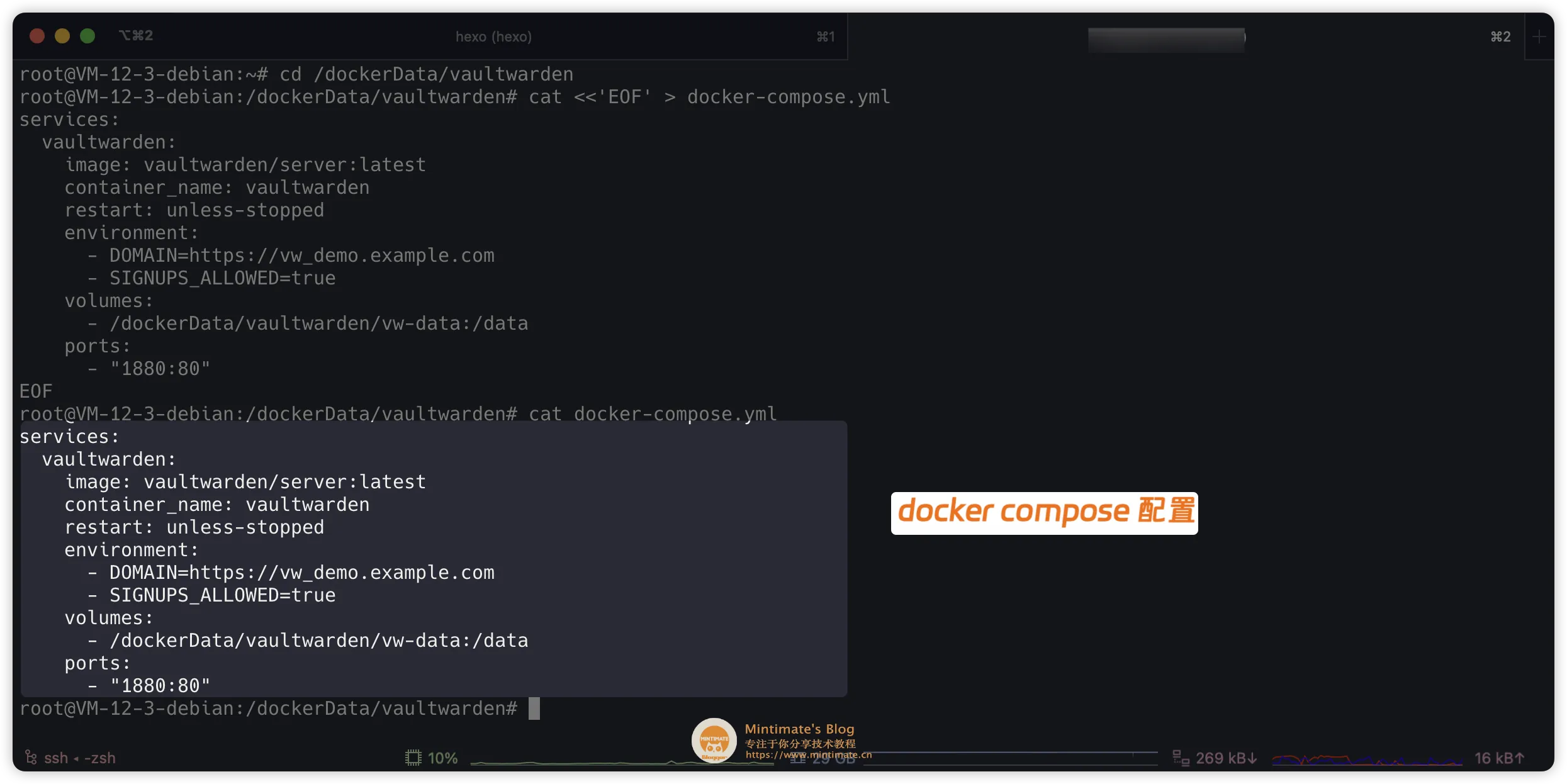Click the ssh branch icon in status bar

tap(31, 757)
